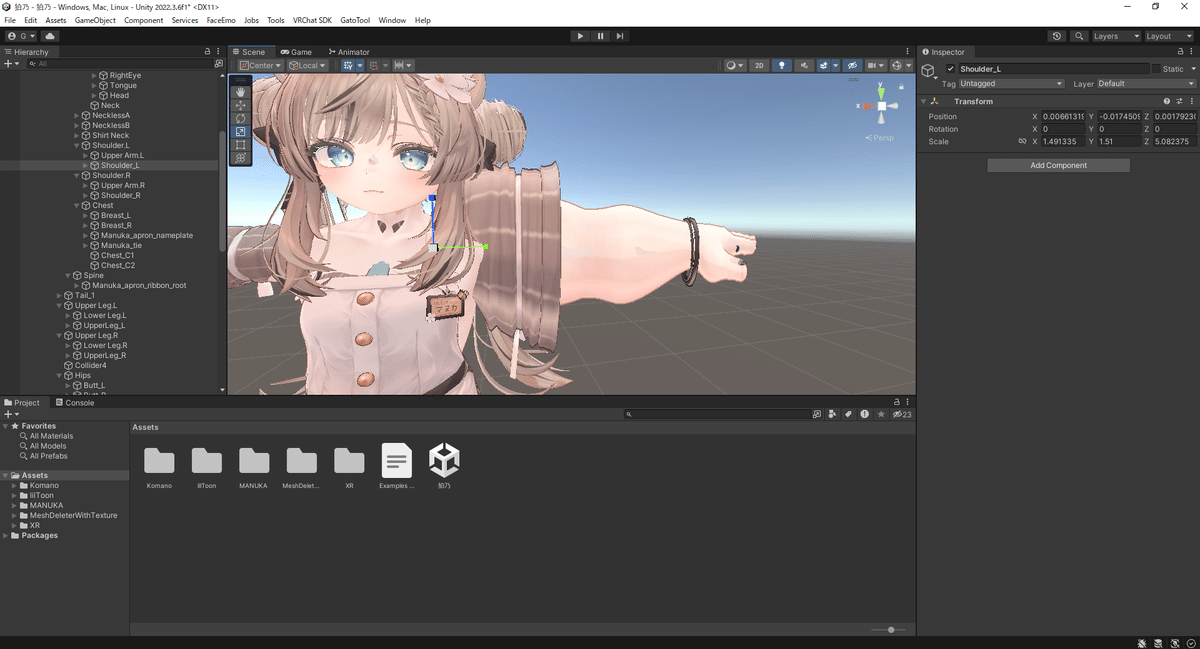Image resolution: width=1200 pixels, height=649 pixels.
Task: Select the Rotate tool in Scene
Action: (240, 118)
